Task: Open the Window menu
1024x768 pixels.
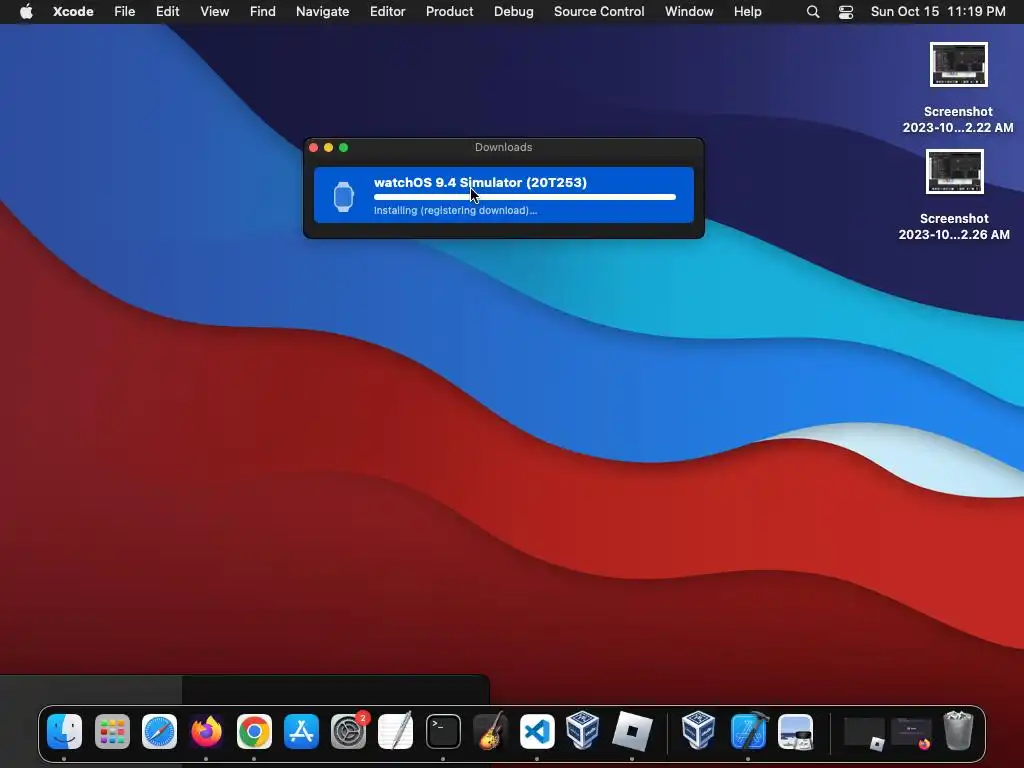Action: pos(689,12)
